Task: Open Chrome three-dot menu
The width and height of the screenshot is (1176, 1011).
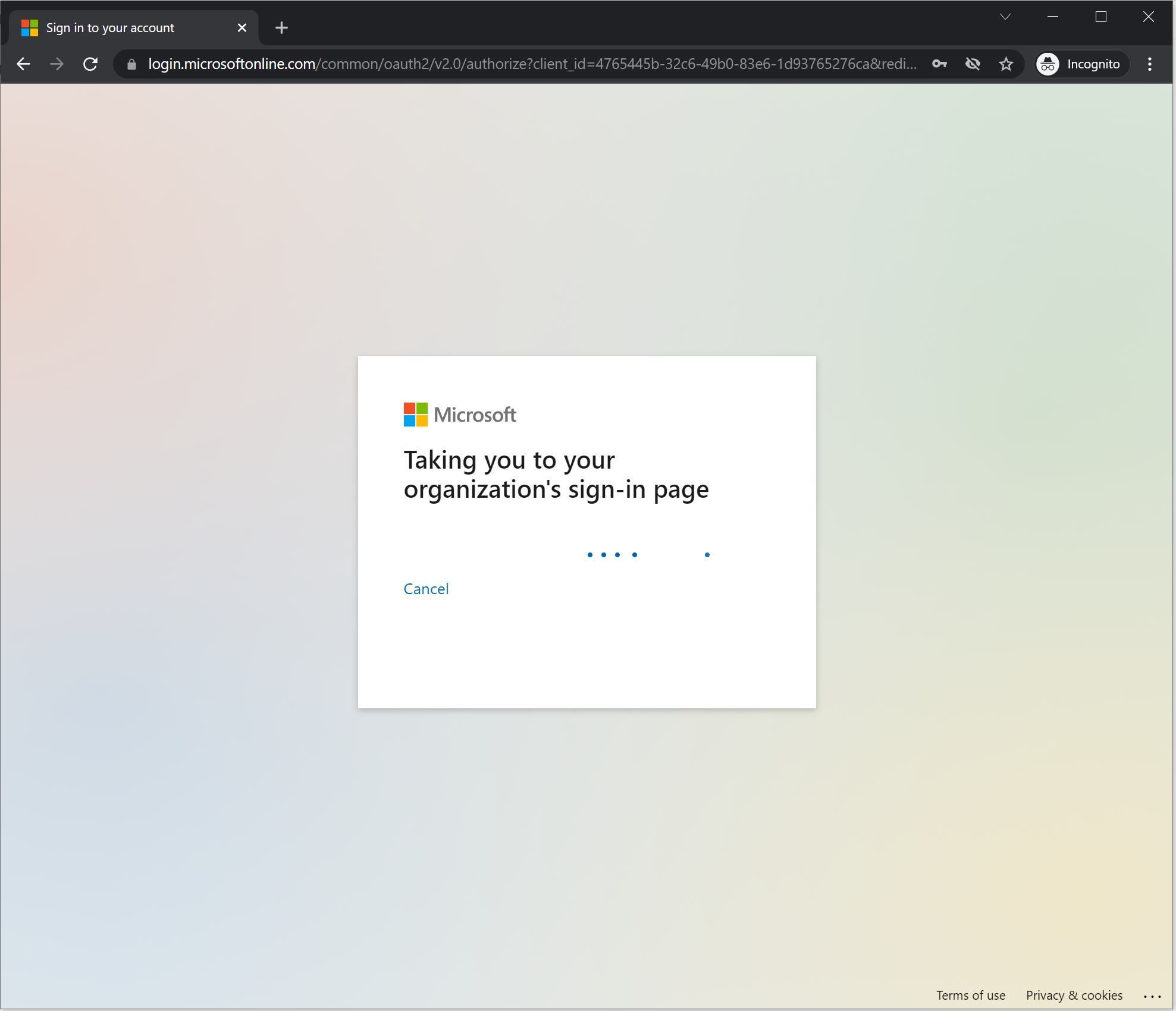Action: (x=1150, y=64)
